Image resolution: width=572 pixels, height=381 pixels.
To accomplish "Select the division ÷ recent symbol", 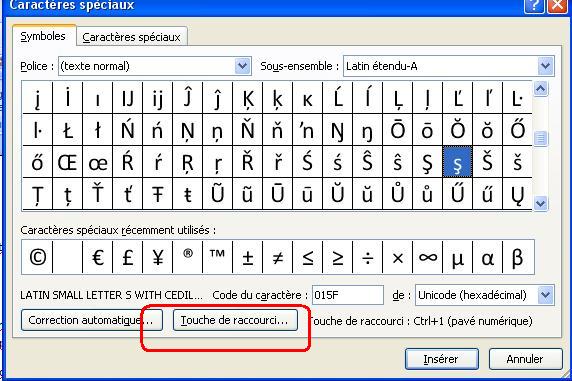I will 367,257.
